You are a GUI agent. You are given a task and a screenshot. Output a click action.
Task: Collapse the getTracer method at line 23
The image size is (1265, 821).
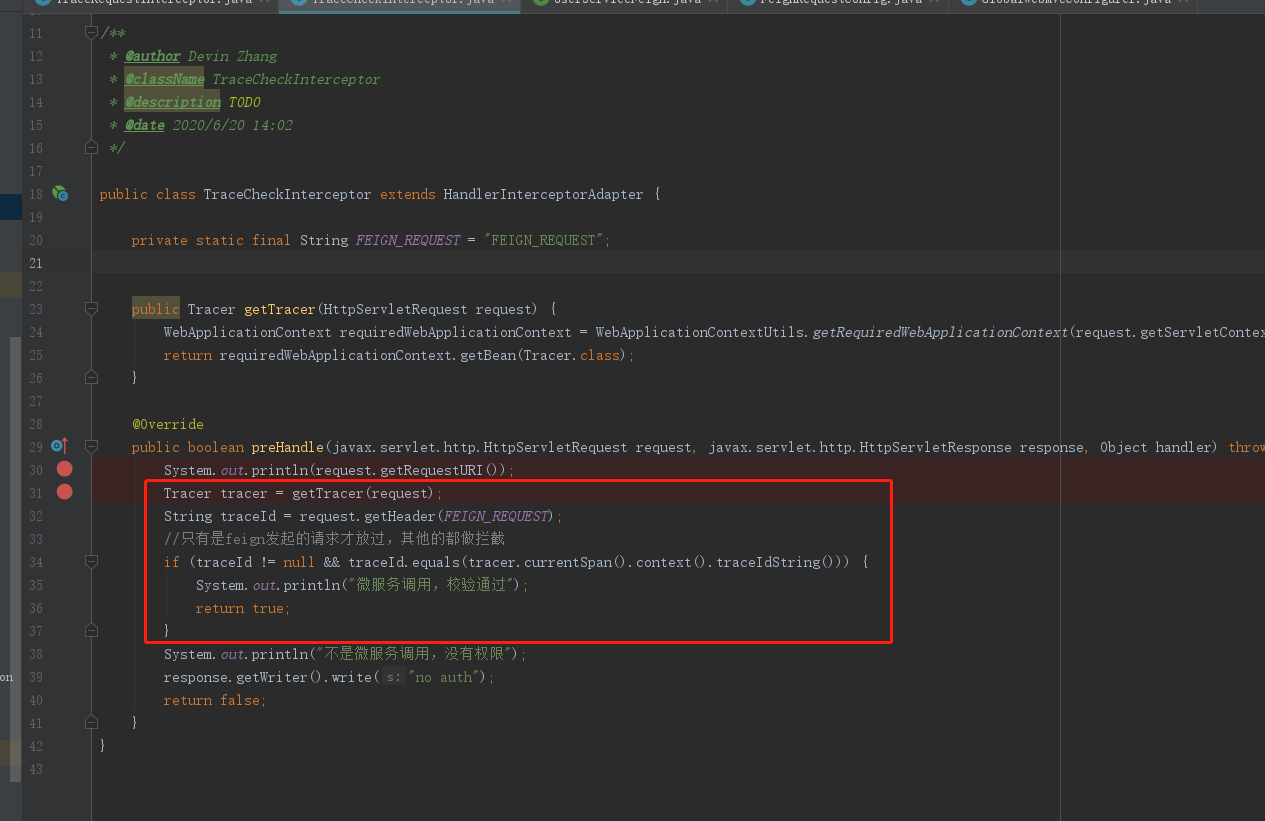[x=91, y=309]
